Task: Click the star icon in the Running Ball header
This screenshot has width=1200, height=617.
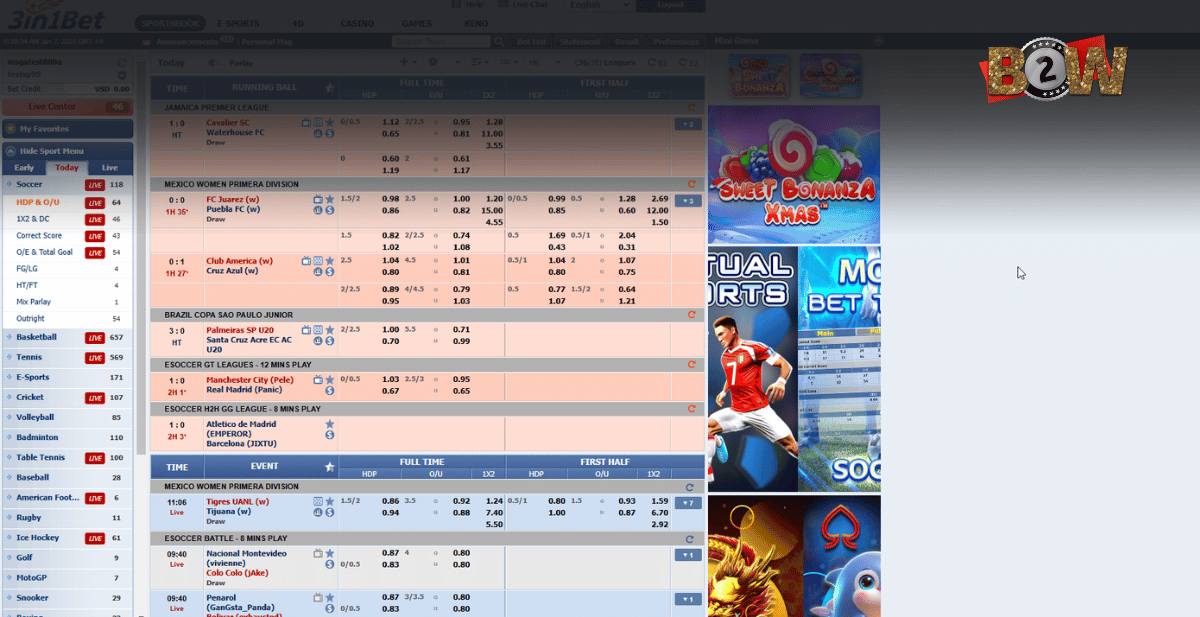Action: click(330, 85)
